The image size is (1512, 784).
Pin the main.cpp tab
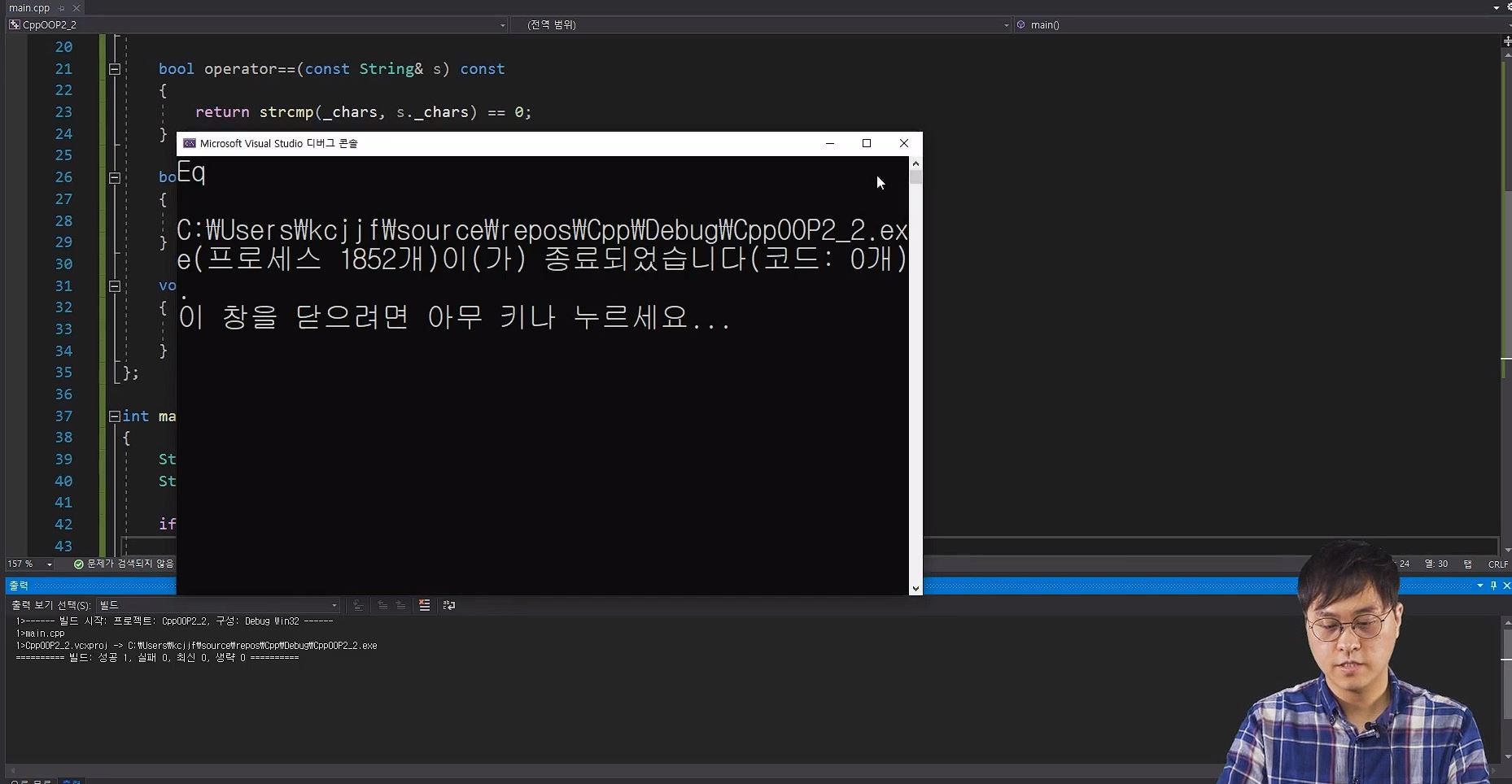pyautogui.click(x=62, y=8)
